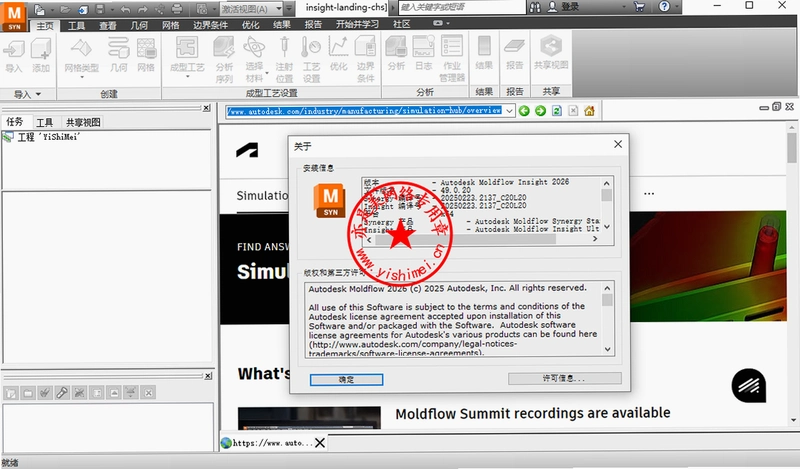Close the 关于 About dialog
Image resolution: width=800 pixels, height=469 pixels.
(618, 144)
